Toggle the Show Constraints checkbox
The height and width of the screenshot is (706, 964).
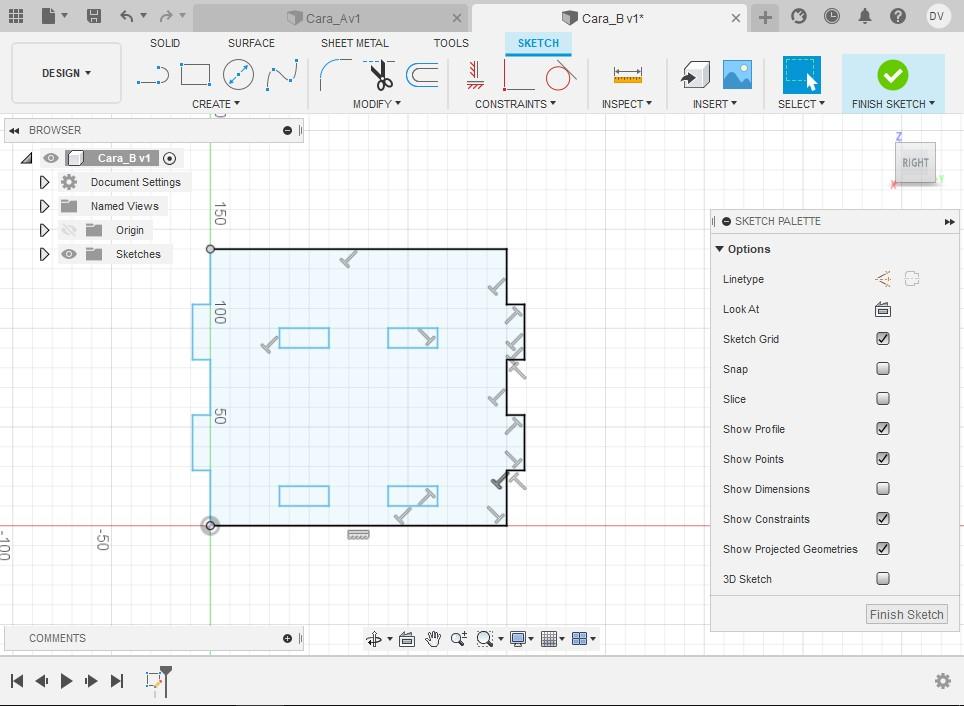883,519
